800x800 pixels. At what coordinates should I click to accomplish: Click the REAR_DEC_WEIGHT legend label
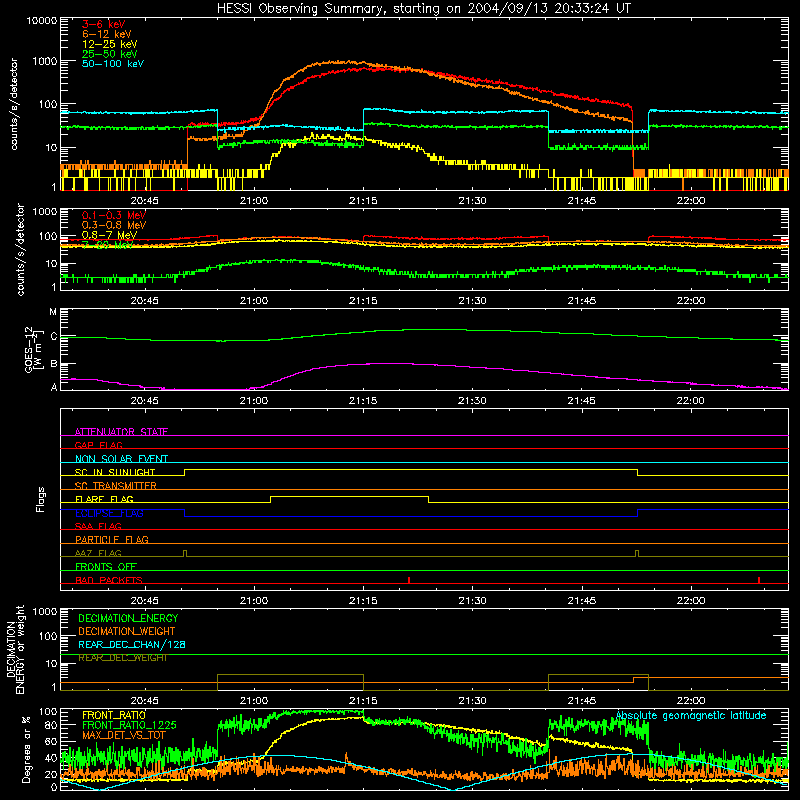pos(122,658)
